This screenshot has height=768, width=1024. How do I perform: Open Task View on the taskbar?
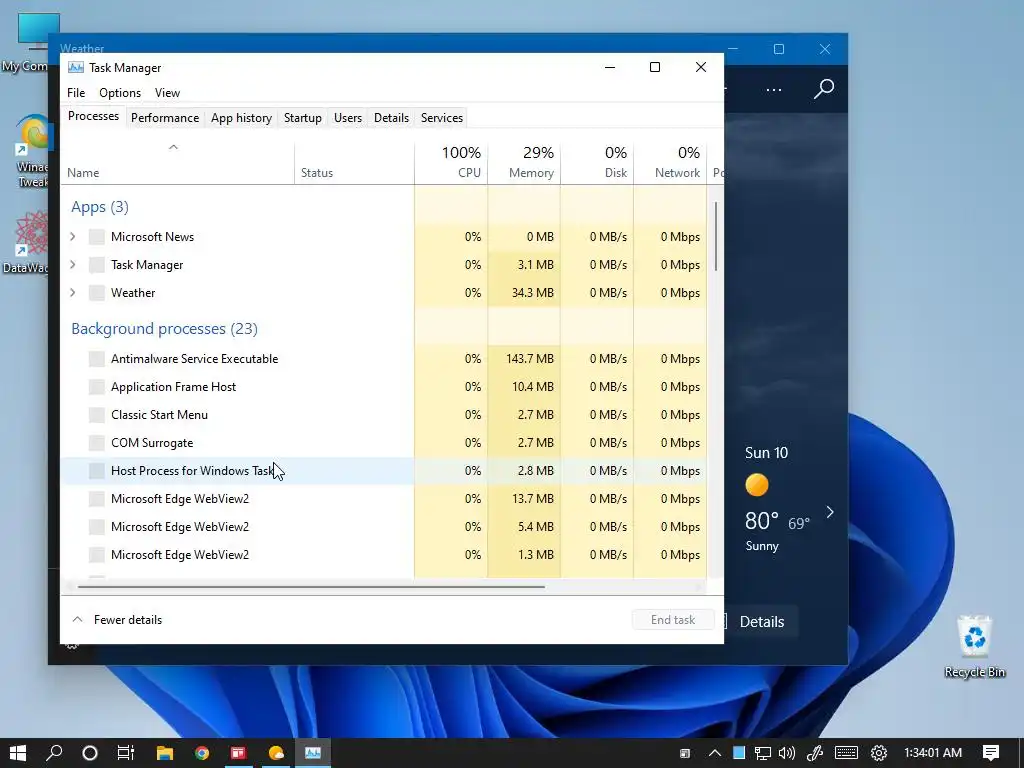125,753
